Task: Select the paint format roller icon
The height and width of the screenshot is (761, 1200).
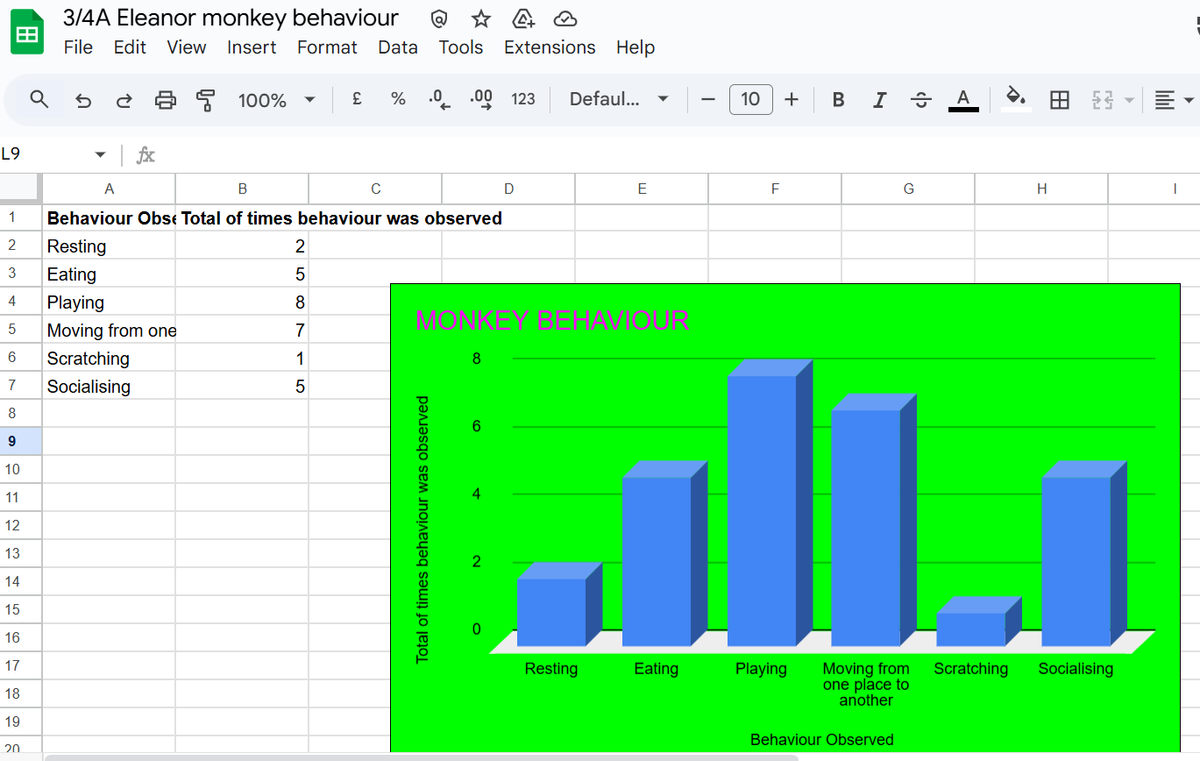Action: coord(205,100)
